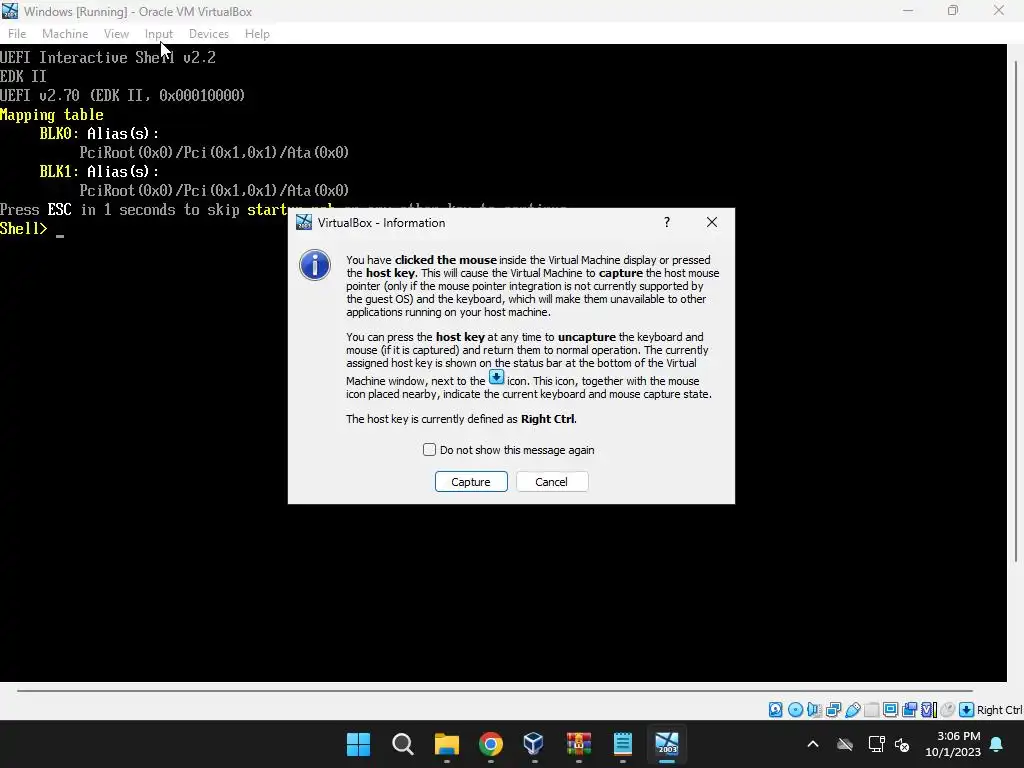1024x768 pixels.
Task: Open the clock showing 3:06 PM
Action: click(x=953, y=744)
